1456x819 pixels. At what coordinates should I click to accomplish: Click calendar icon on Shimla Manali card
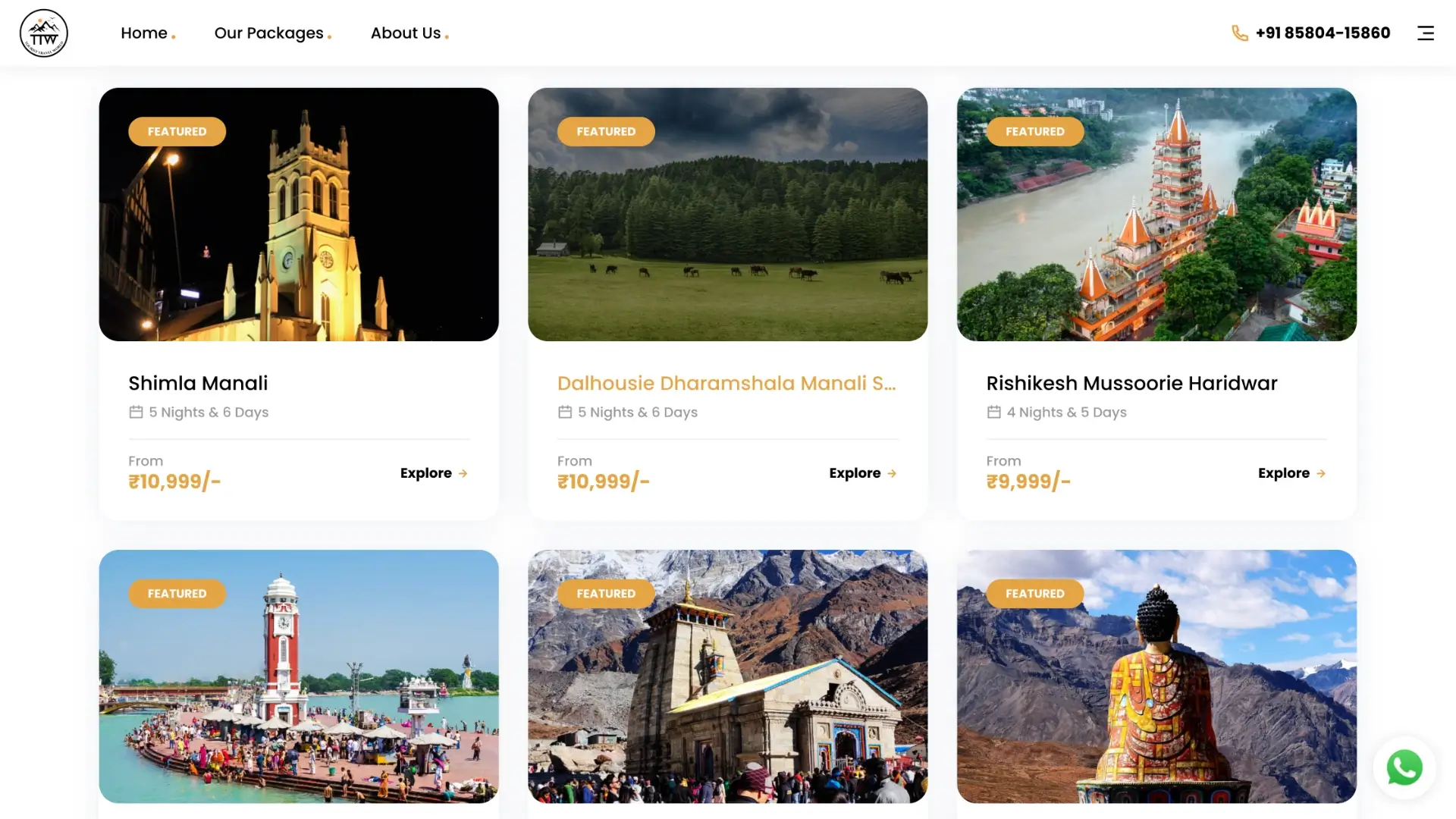click(136, 412)
